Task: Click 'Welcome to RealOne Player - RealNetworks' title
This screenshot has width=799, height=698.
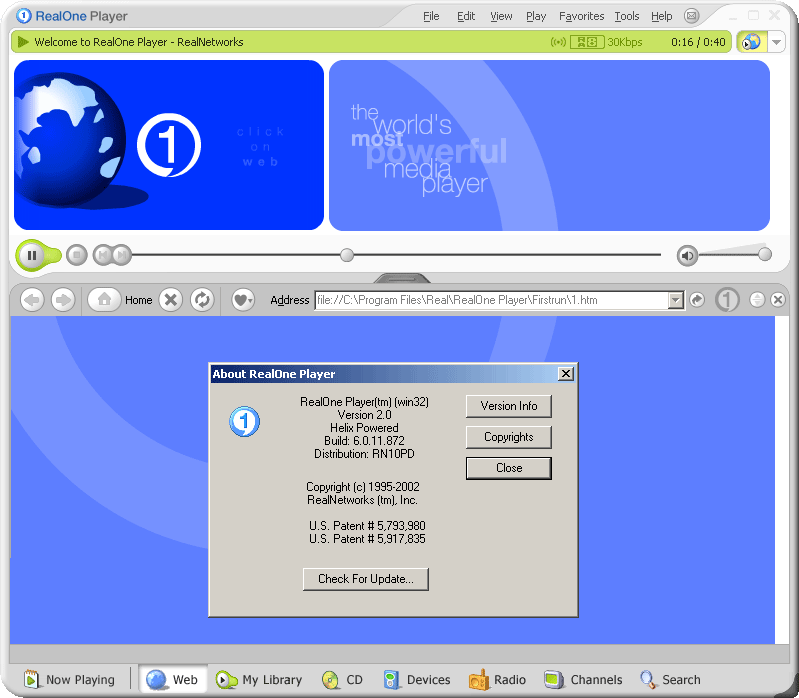Action: click(139, 42)
